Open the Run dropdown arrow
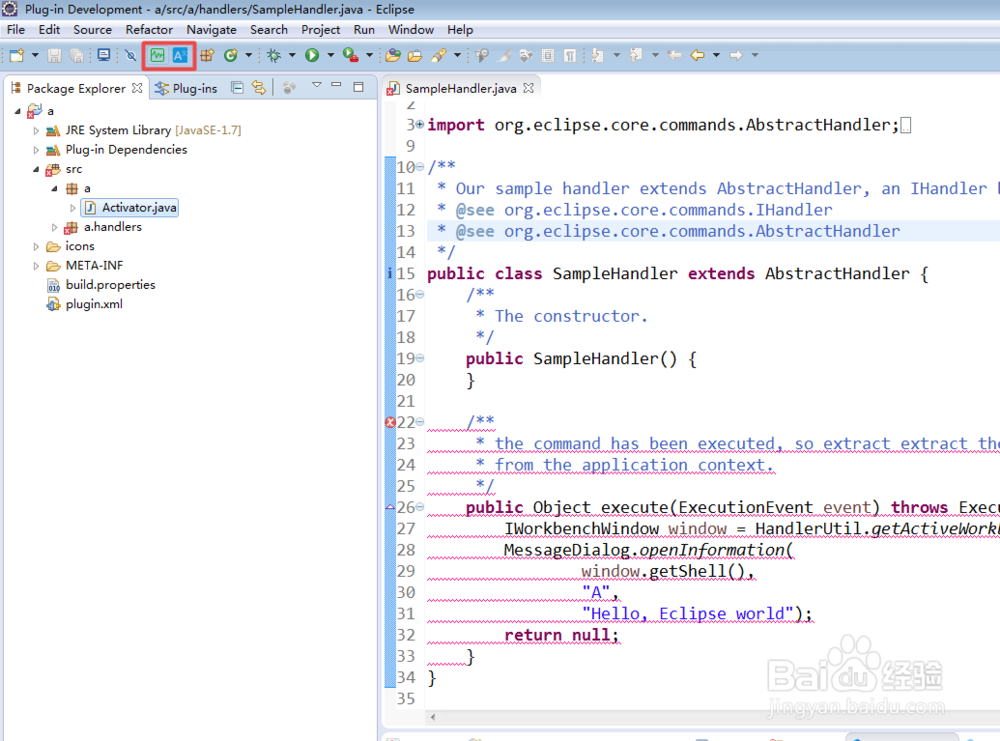 [330, 55]
